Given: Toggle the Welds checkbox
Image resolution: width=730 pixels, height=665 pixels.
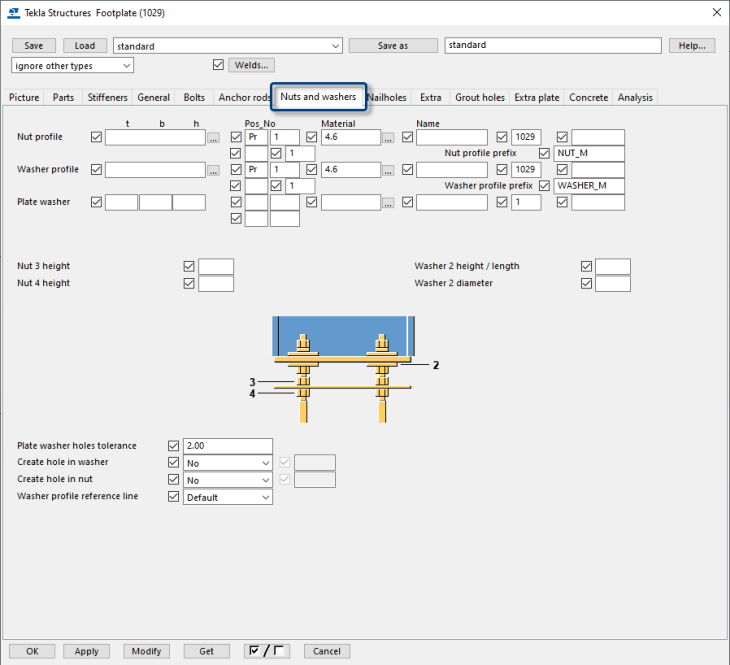Looking at the screenshot, I should (219, 65).
